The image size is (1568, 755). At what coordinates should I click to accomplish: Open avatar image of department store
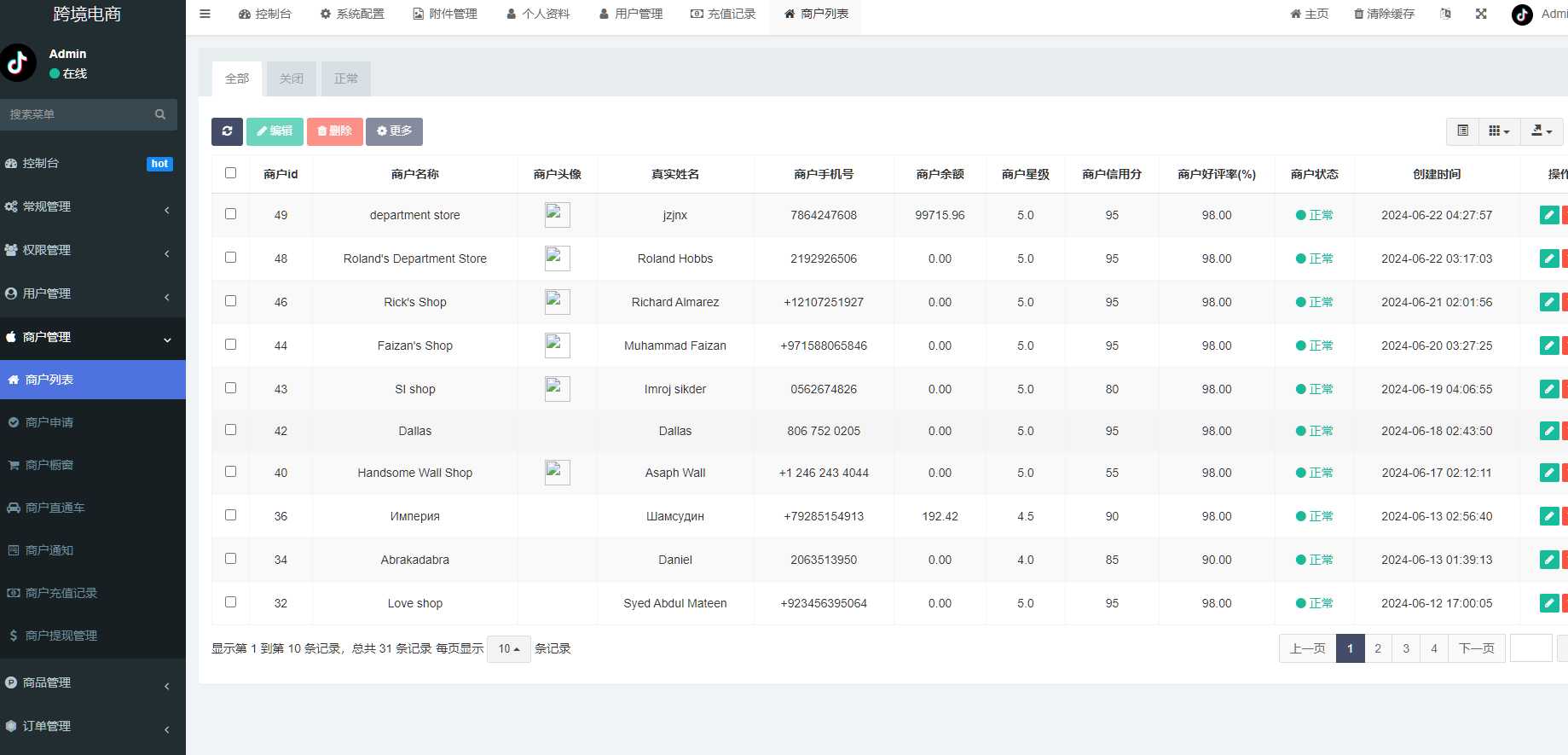click(x=558, y=215)
